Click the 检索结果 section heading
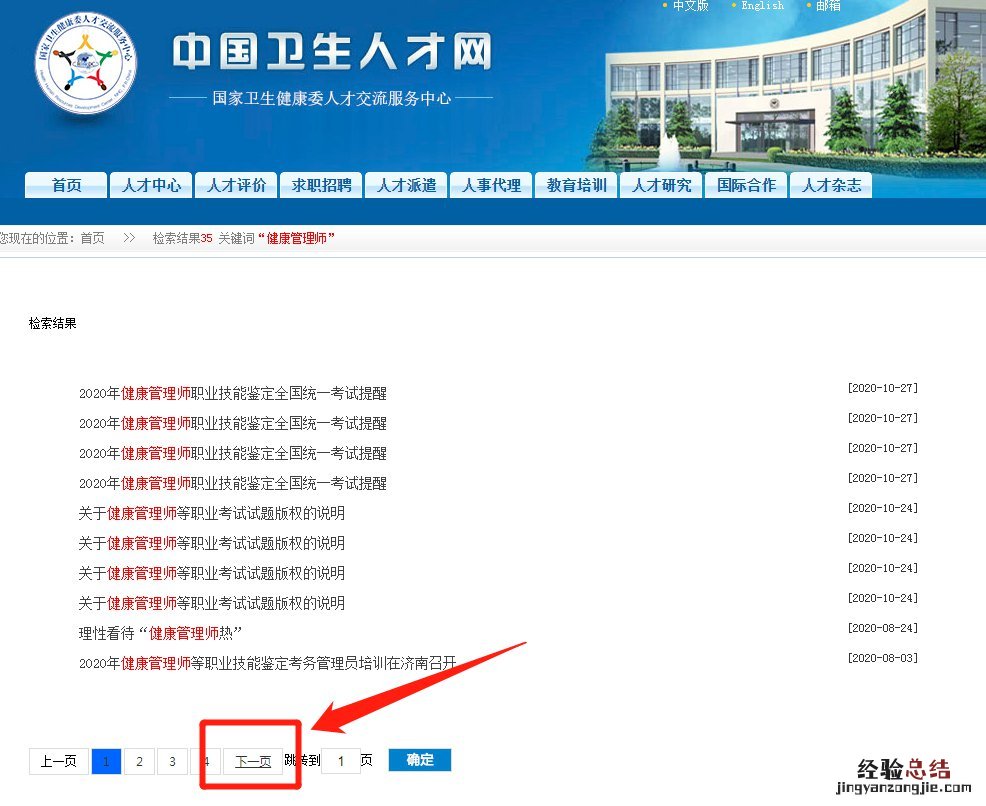This screenshot has width=986, height=806. click(53, 323)
